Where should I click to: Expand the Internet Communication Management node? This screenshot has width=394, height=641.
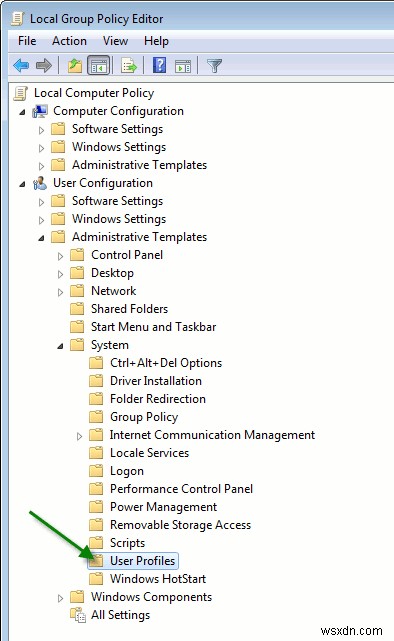click(79, 436)
